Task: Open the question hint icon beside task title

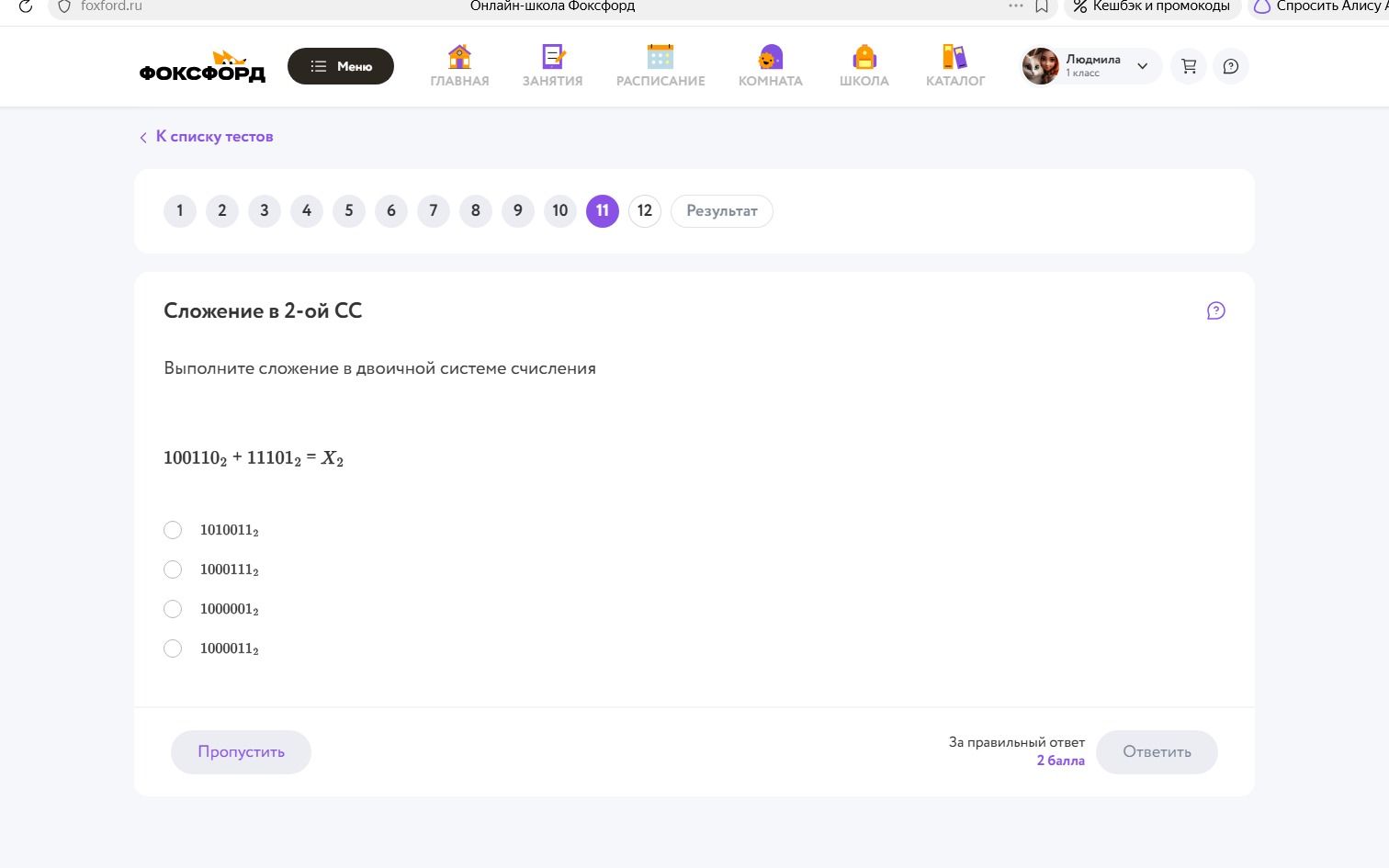Action: [x=1215, y=310]
